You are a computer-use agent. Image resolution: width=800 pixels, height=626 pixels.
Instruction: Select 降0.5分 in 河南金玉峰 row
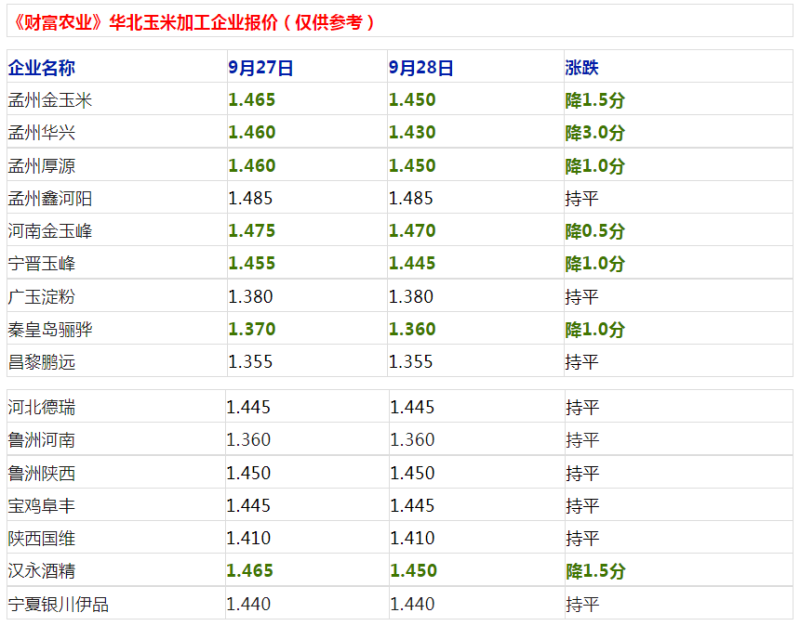(595, 231)
